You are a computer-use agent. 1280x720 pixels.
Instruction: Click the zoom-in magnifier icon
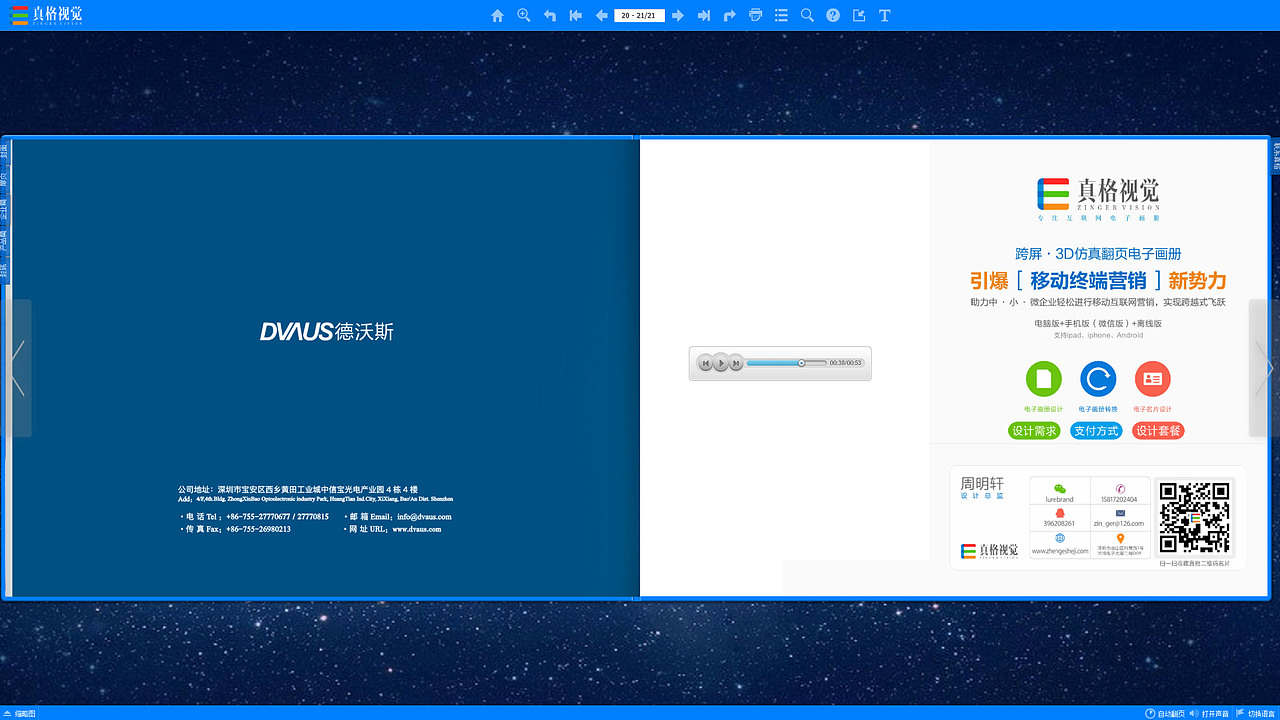pos(523,15)
